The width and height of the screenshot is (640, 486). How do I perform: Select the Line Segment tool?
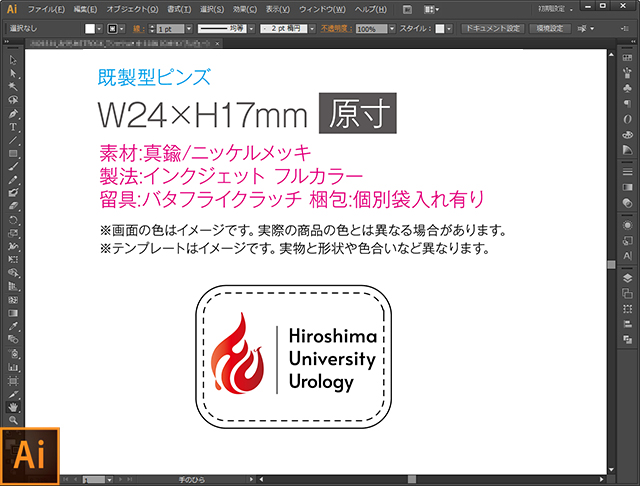click(13, 140)
